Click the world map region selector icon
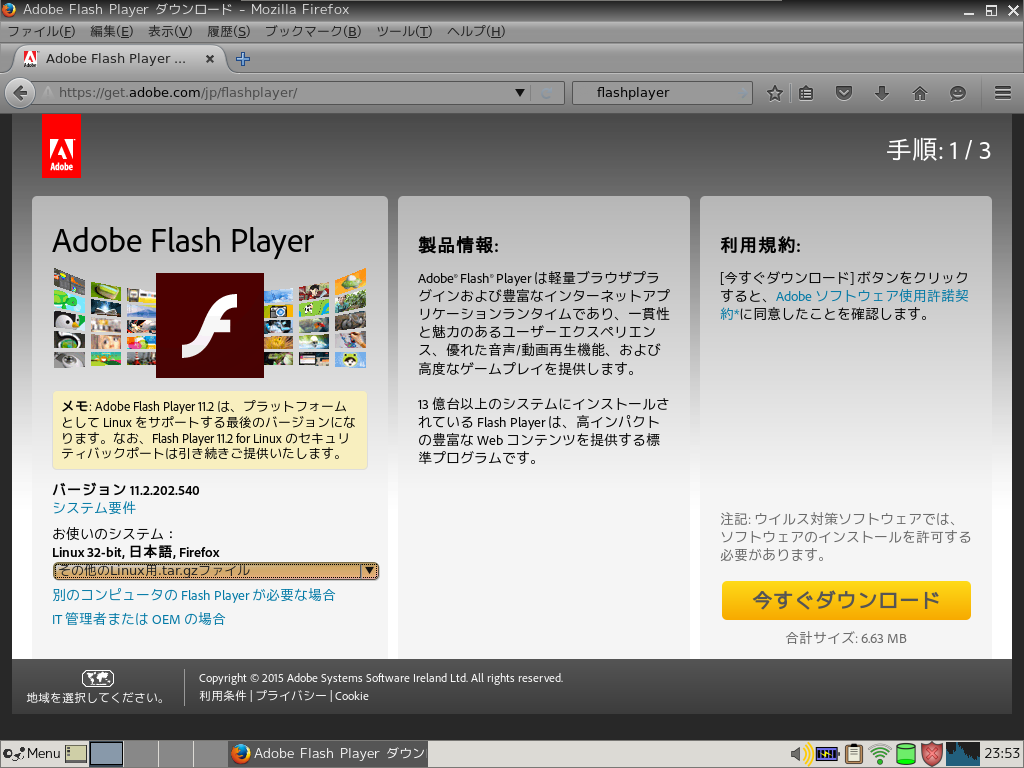This screenshot has width=1024, height=768. click(97, 678)
